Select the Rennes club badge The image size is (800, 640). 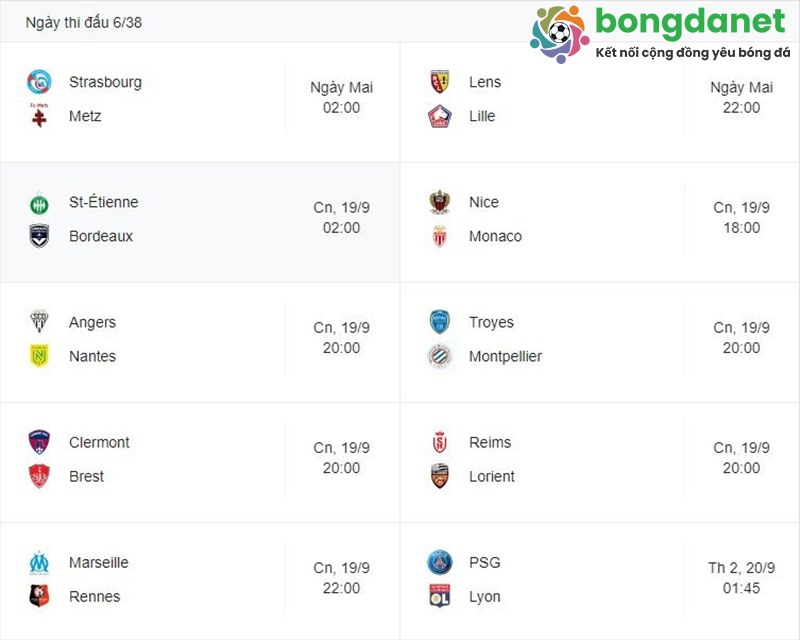pyautogui.click(x=38, y=596)
